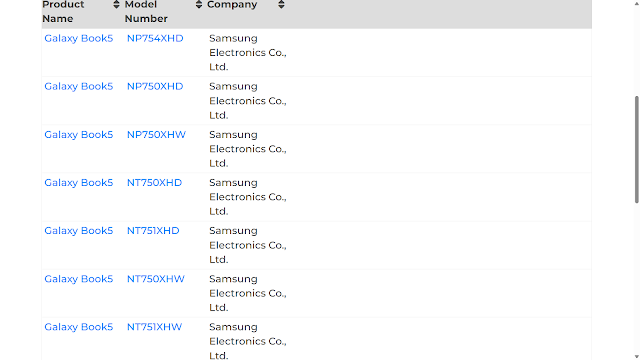This screenshot has width=640, height=360.
Task: Open model NT751XHD link
Action: click(x=153, y=231)
